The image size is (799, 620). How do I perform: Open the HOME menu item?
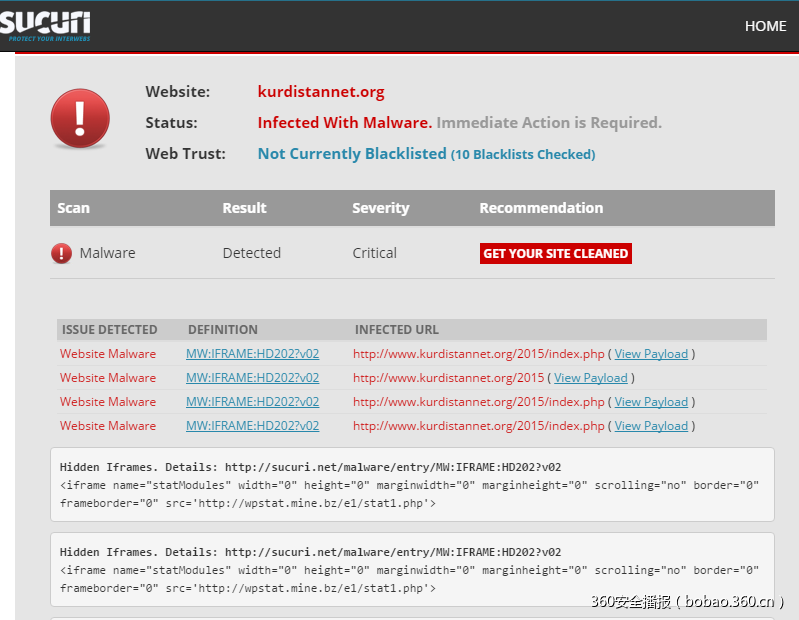765,26
